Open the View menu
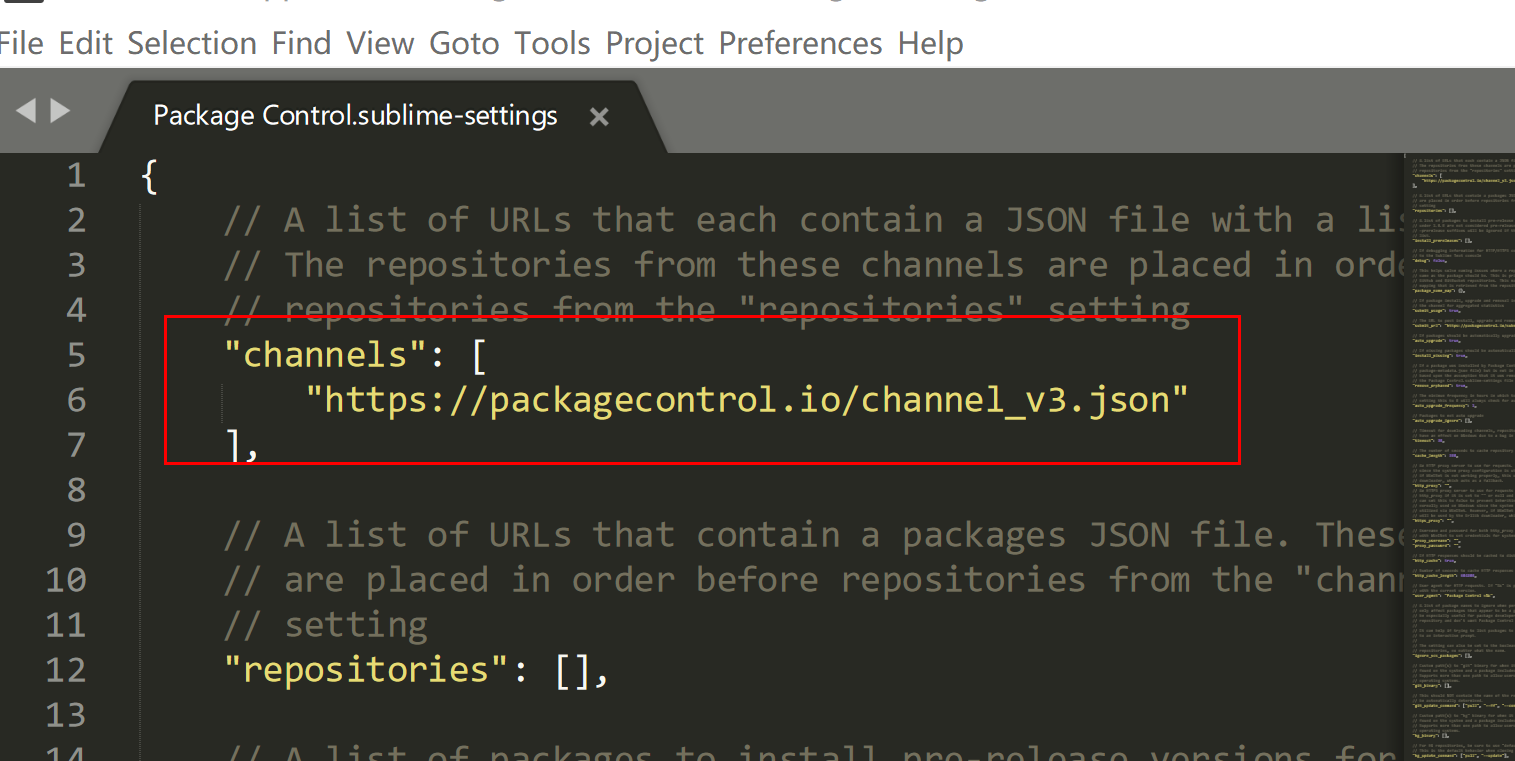Image resolution: width=1515 pixels, height=761 pixels. [x=380, y=42]
